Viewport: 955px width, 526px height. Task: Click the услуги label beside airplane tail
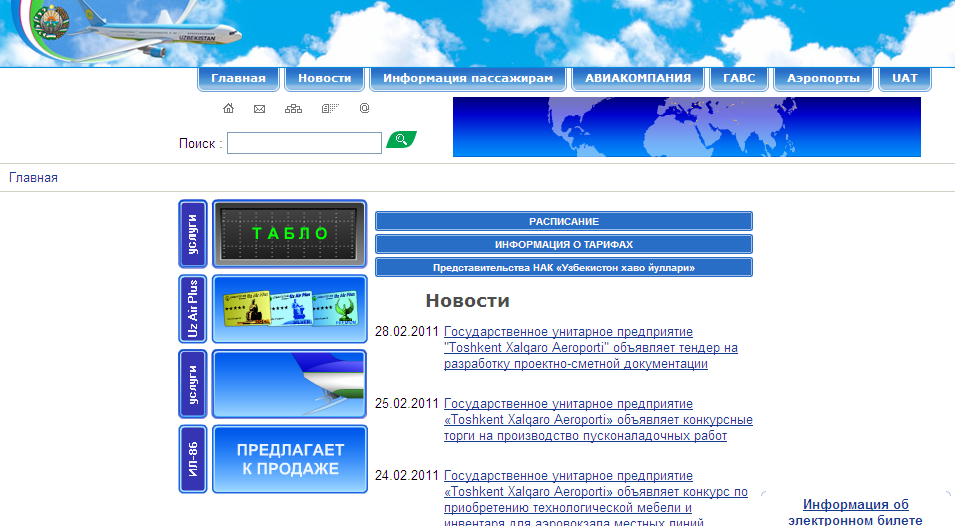pyautogui.click(x=193, y=384)
